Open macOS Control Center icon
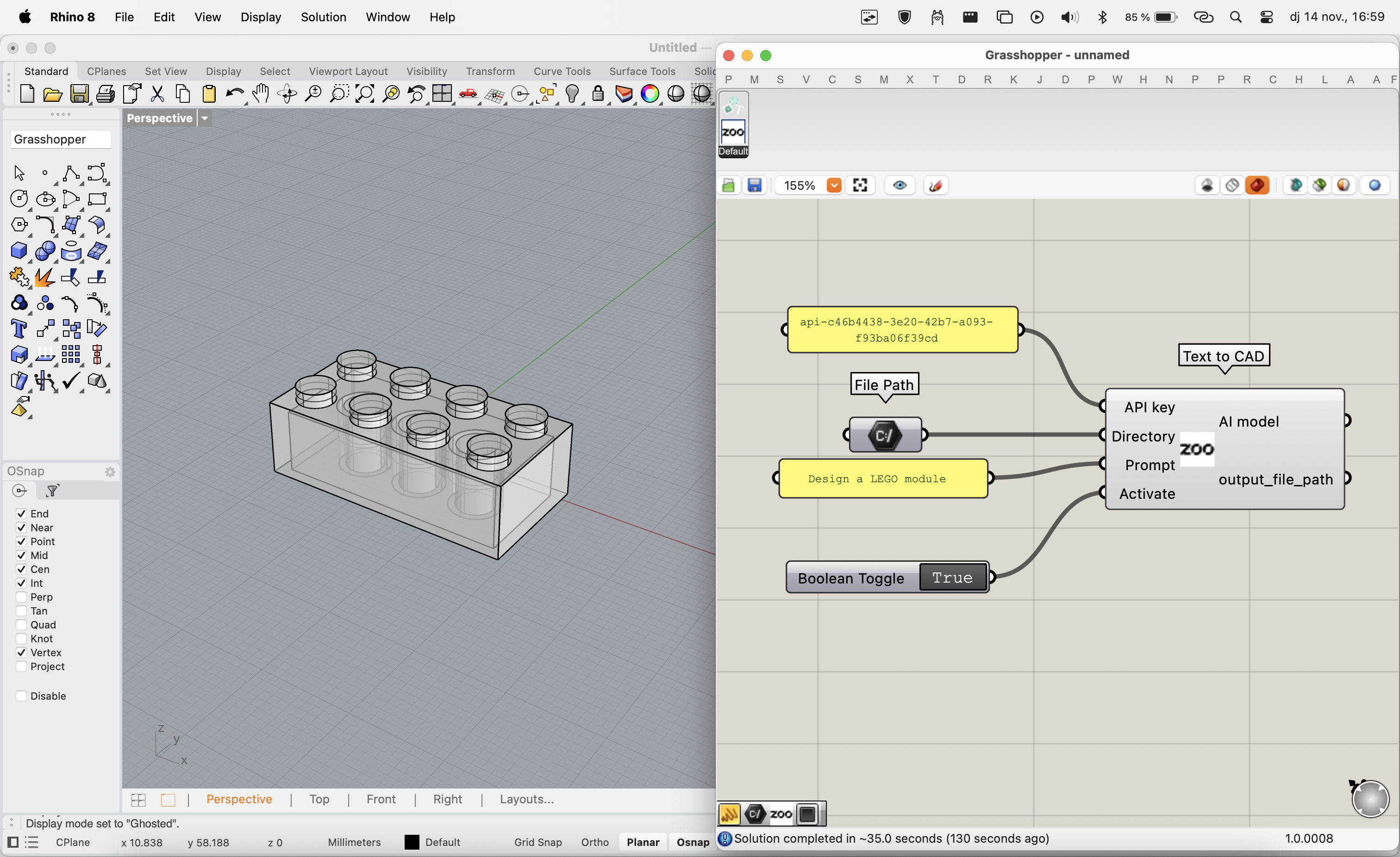This screenshot has height=857, width=1400. point(1267,17)
